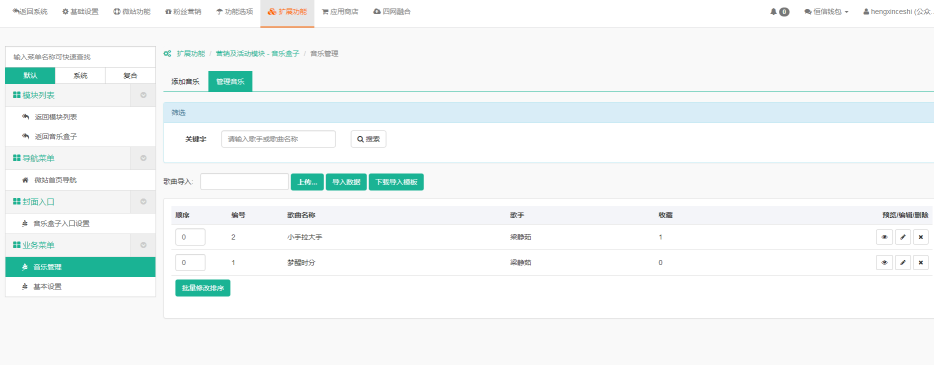Collapse the 封面入口 section chevron
This screenshot has width=934, height=365.
(143, 202)
